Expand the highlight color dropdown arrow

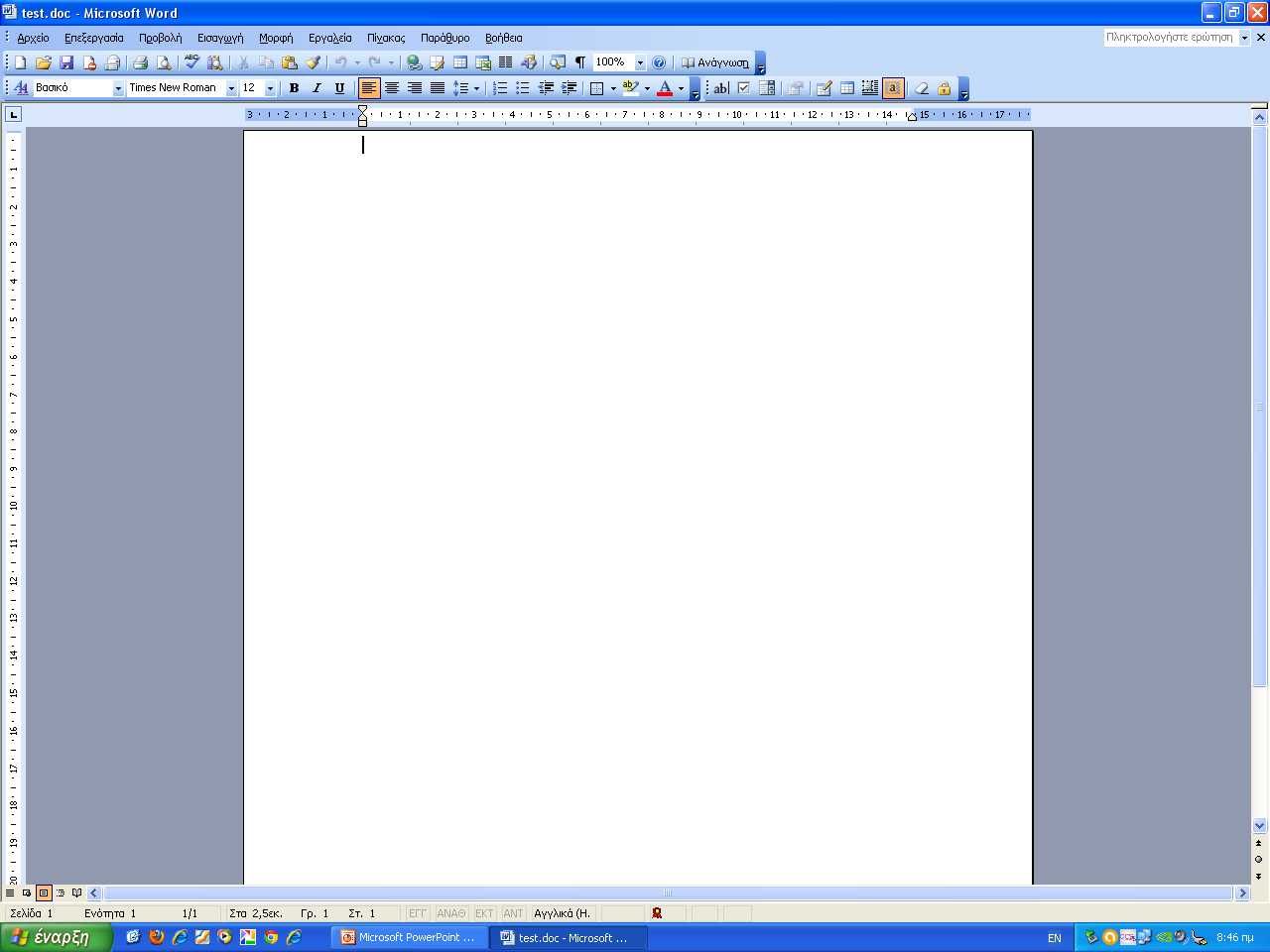[647, 88]
